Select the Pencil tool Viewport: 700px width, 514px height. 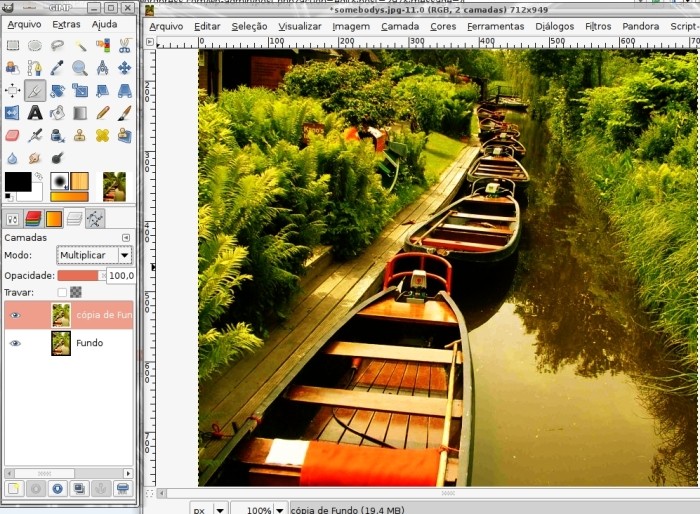click(102, 113)
